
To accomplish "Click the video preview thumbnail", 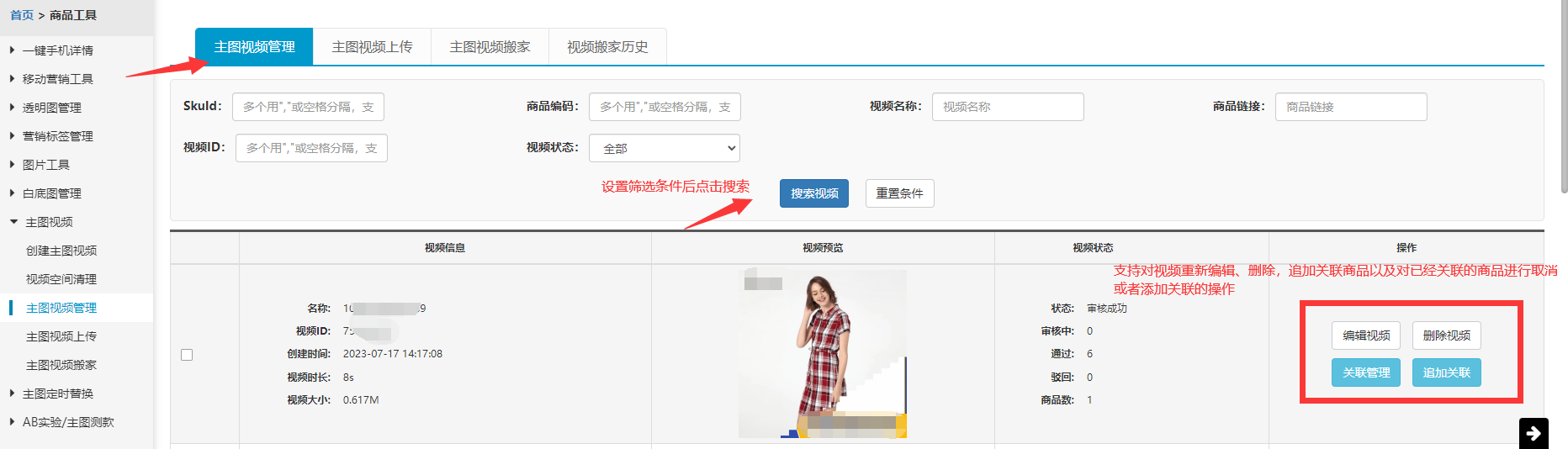I will pyautogui.click(x=822, y=354).
